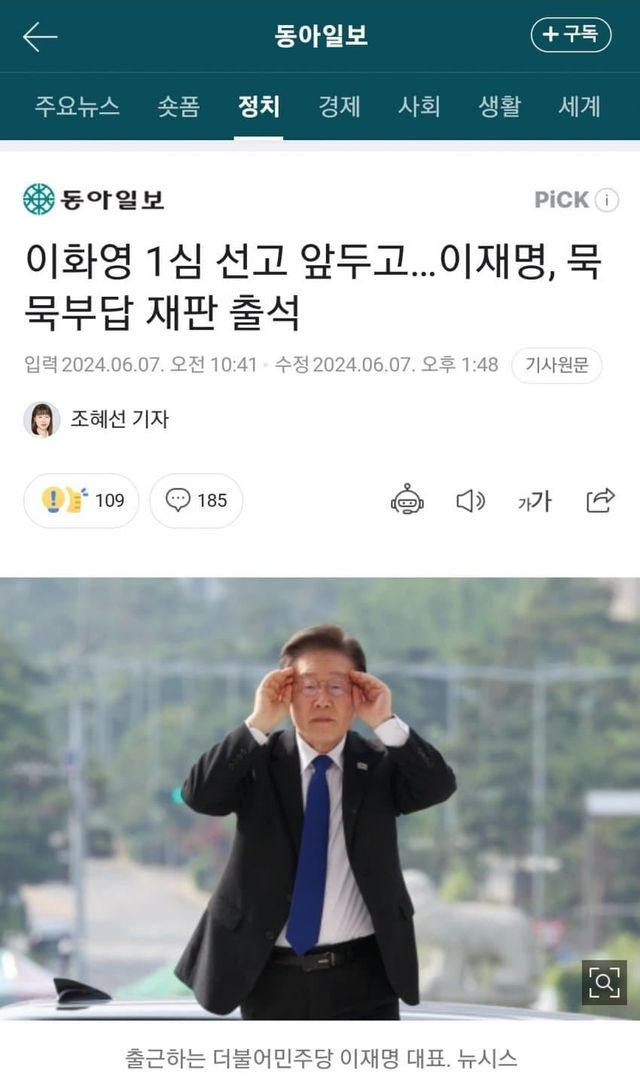The width and height of the screenshot is (640, 1086).
Task: Open the AI summary robot icon
Action: click(x=407, y=500)
